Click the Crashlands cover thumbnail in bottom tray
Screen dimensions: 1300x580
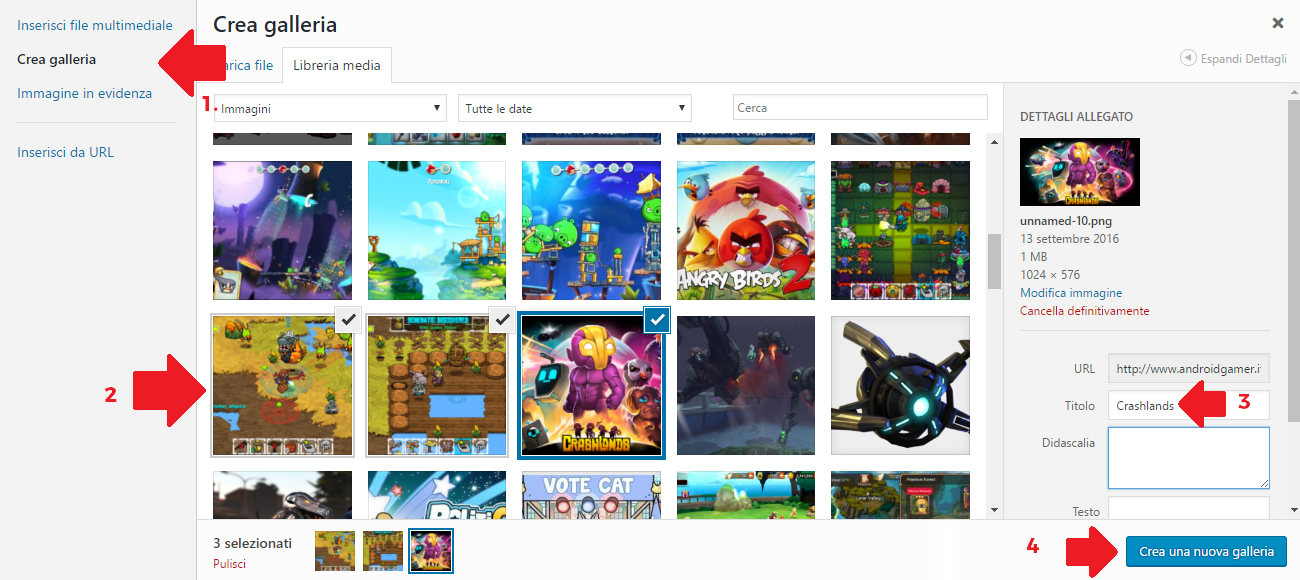(x=431, y=550)
